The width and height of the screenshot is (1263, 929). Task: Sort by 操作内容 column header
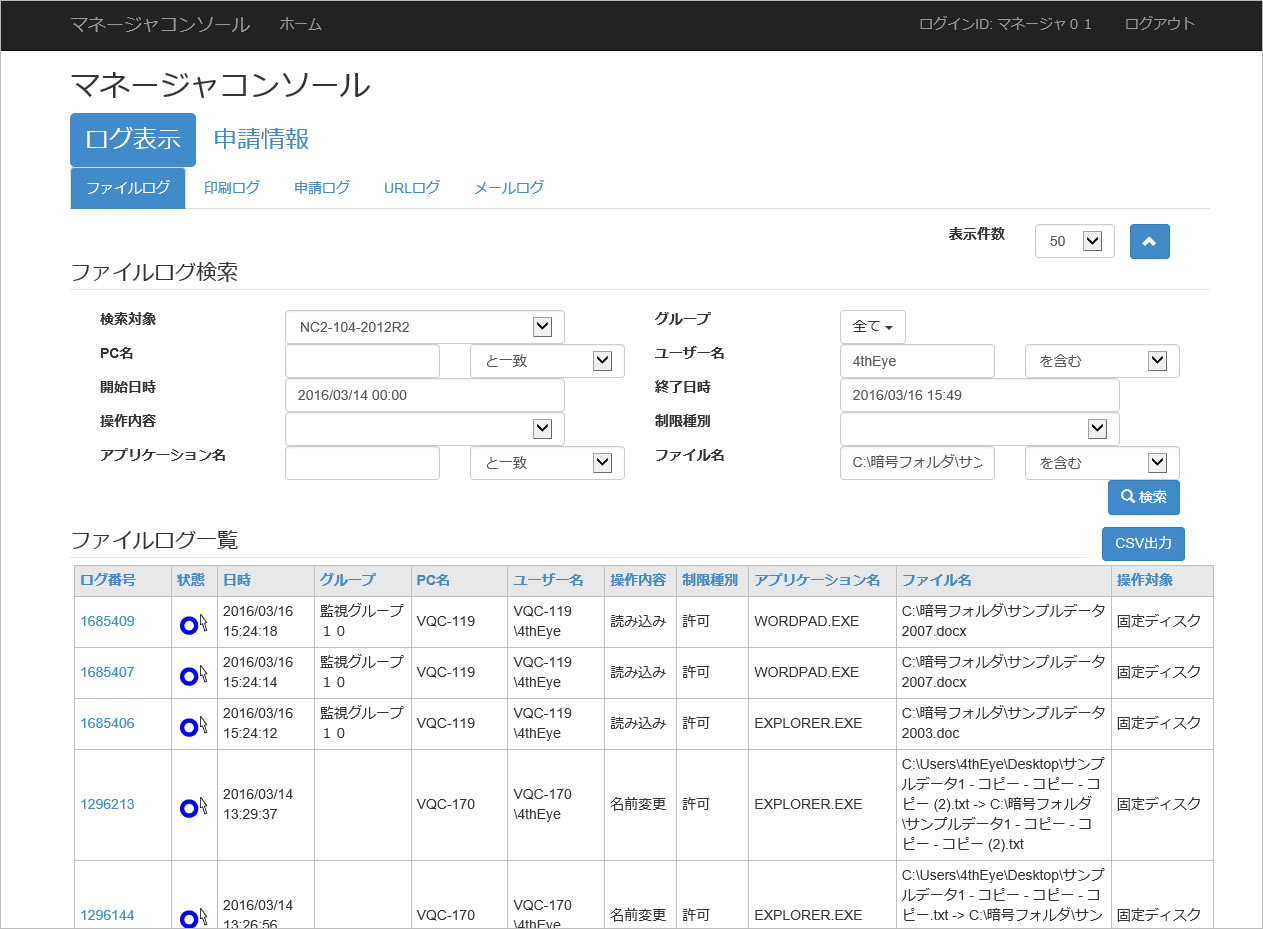[x=638, y=580]
